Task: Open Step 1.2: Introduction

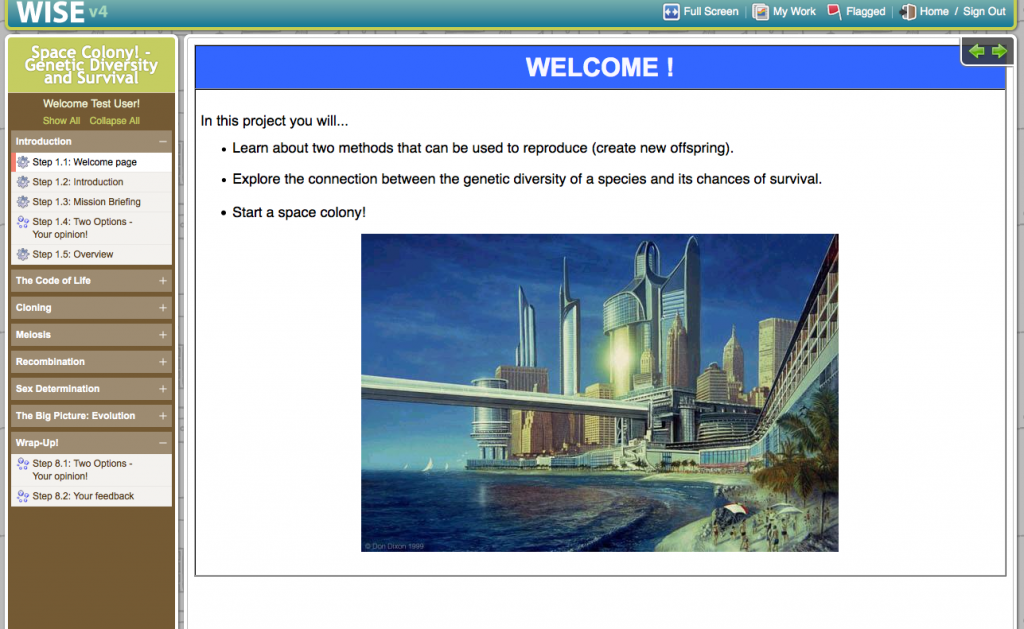Action: (91, 182)
